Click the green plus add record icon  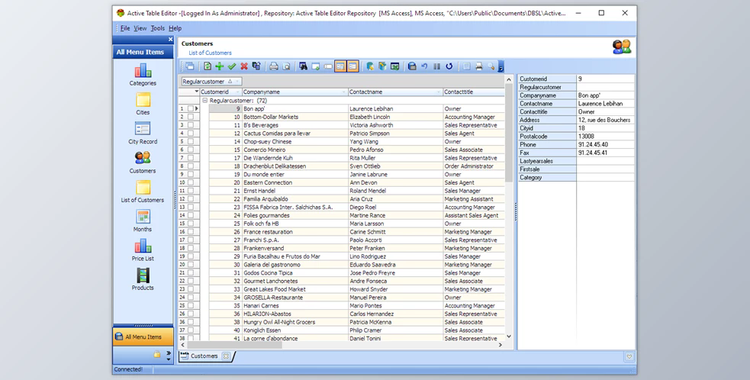click(220, 67)
